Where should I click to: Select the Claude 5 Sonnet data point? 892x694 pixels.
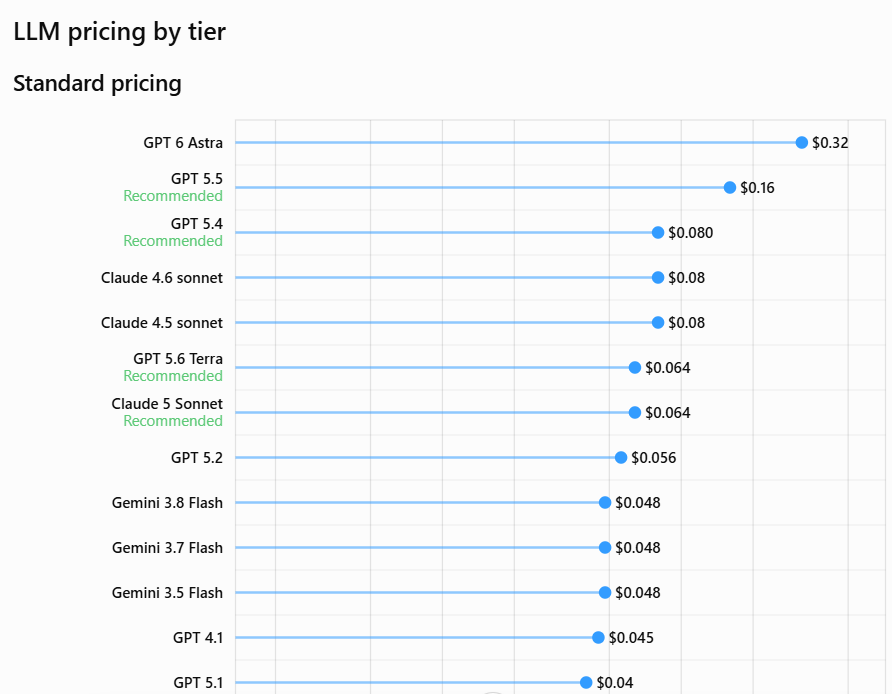(x=635, y=412)
